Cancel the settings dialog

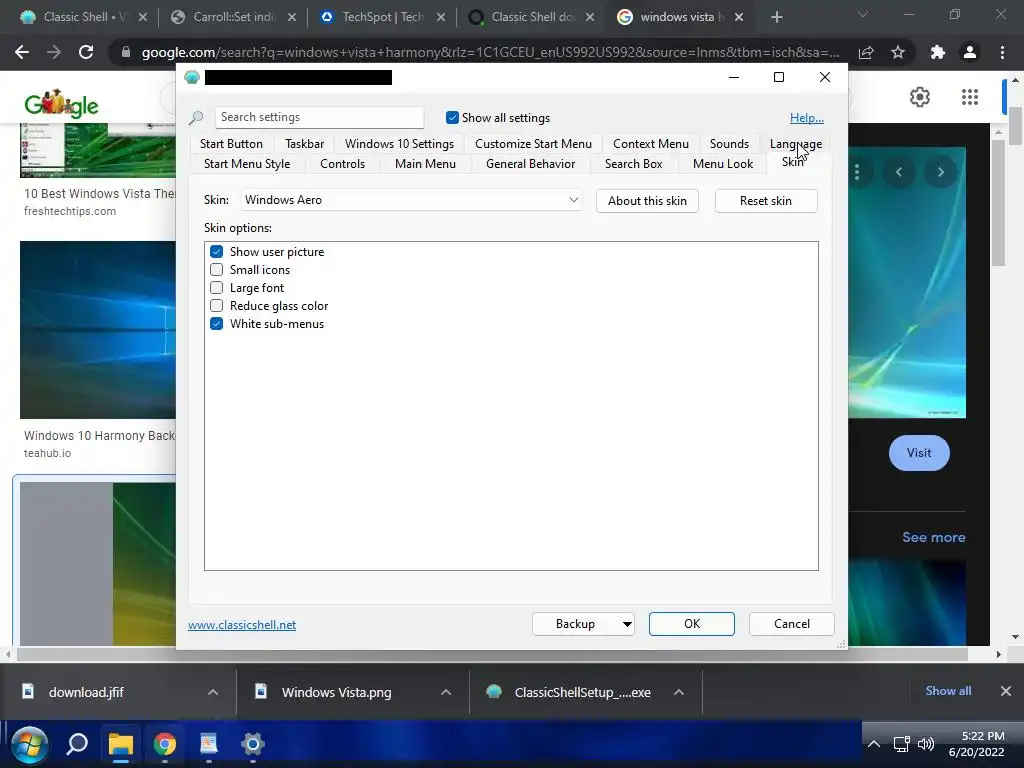click(792, 624)
